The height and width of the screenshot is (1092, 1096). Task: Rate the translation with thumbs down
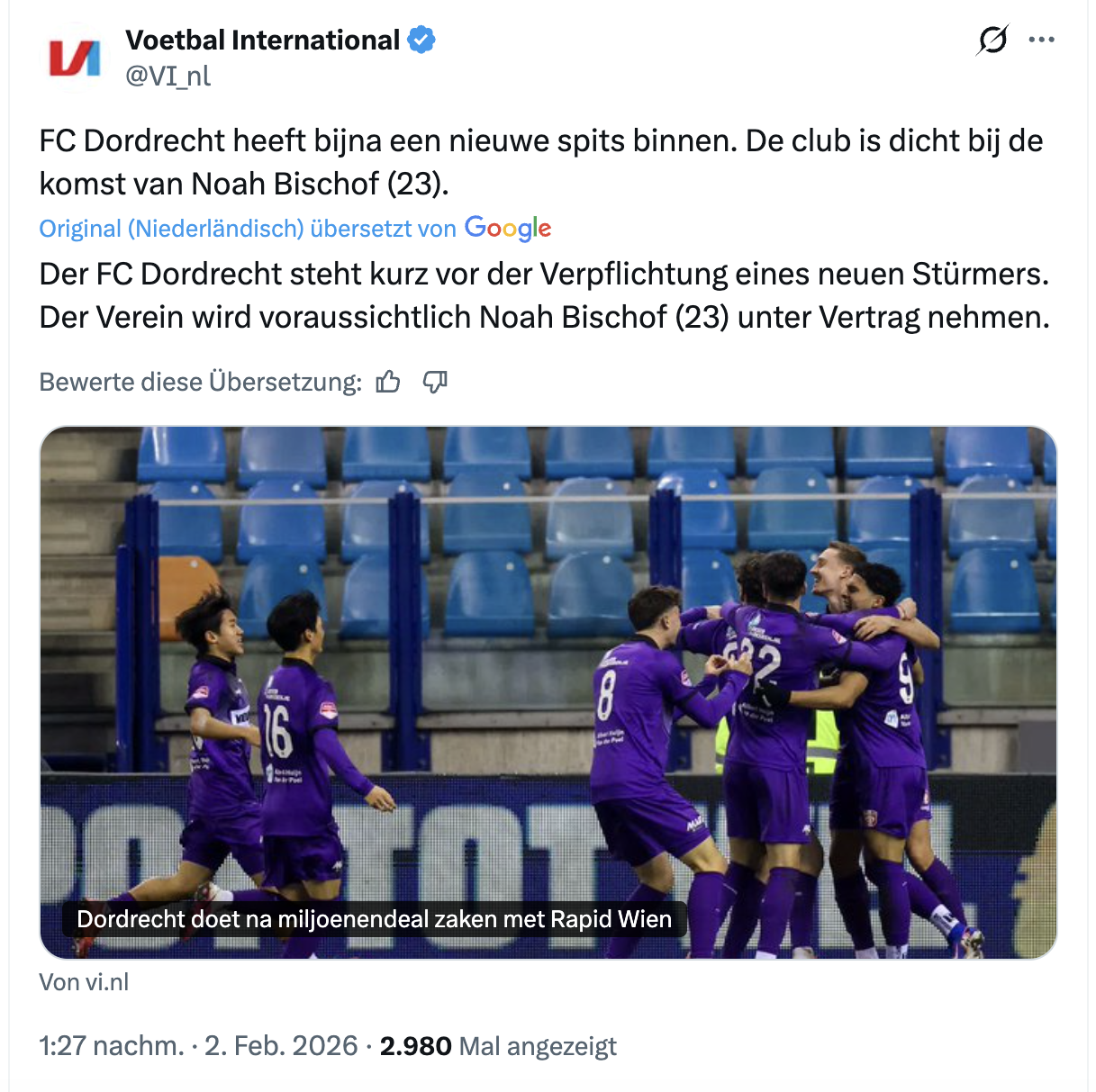pos(435,382)
